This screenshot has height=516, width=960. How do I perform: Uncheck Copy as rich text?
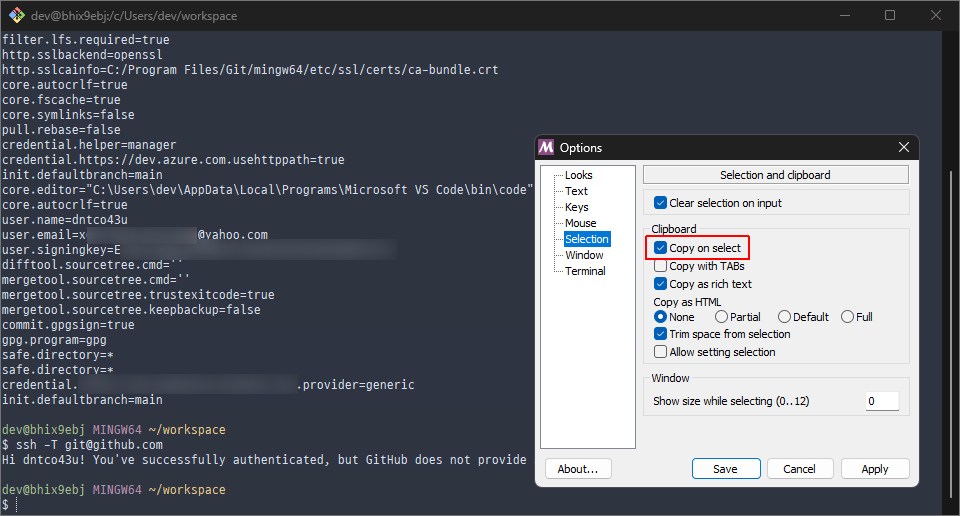[660, 284]
